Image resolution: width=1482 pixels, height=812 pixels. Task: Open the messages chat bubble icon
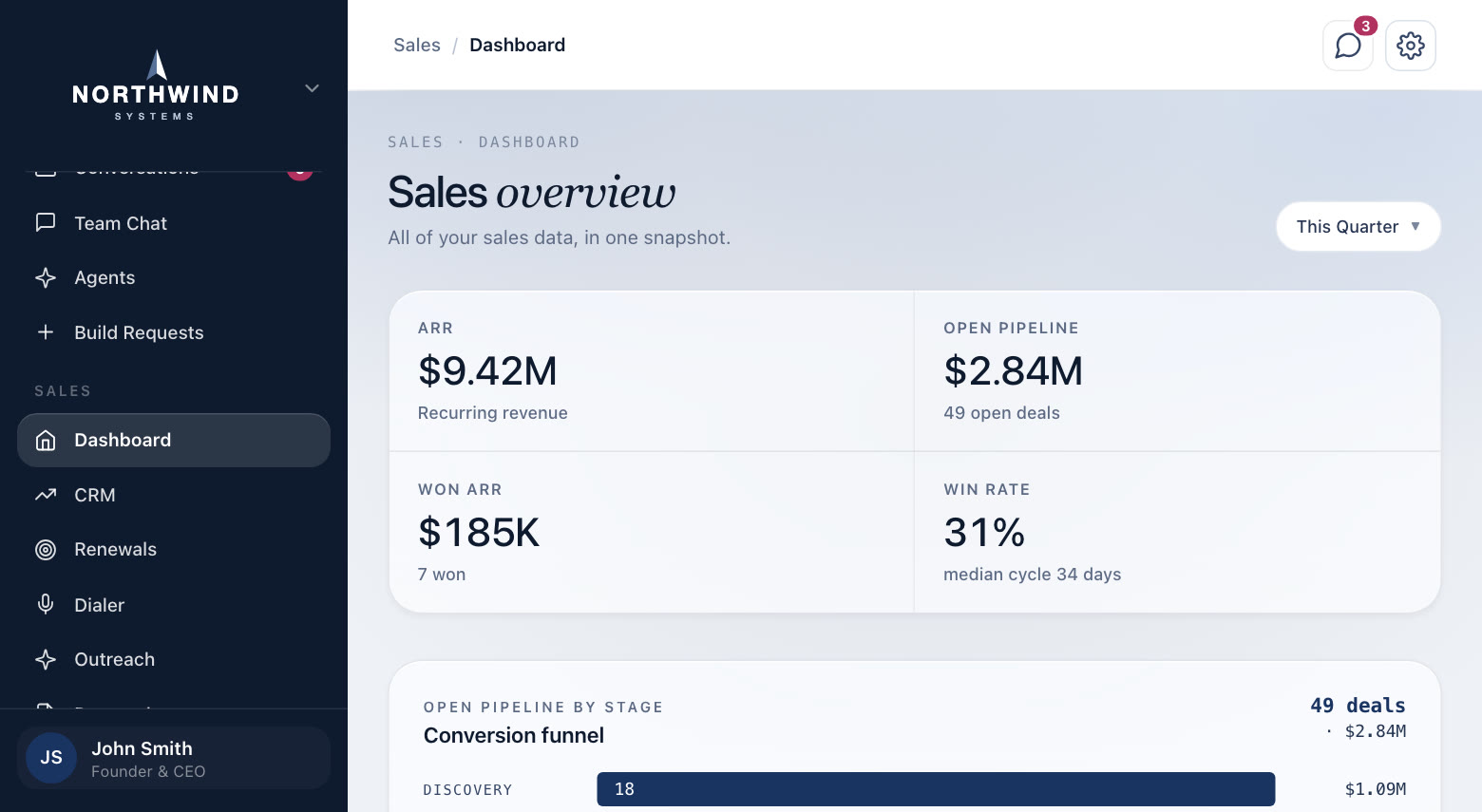[1347, 46]
